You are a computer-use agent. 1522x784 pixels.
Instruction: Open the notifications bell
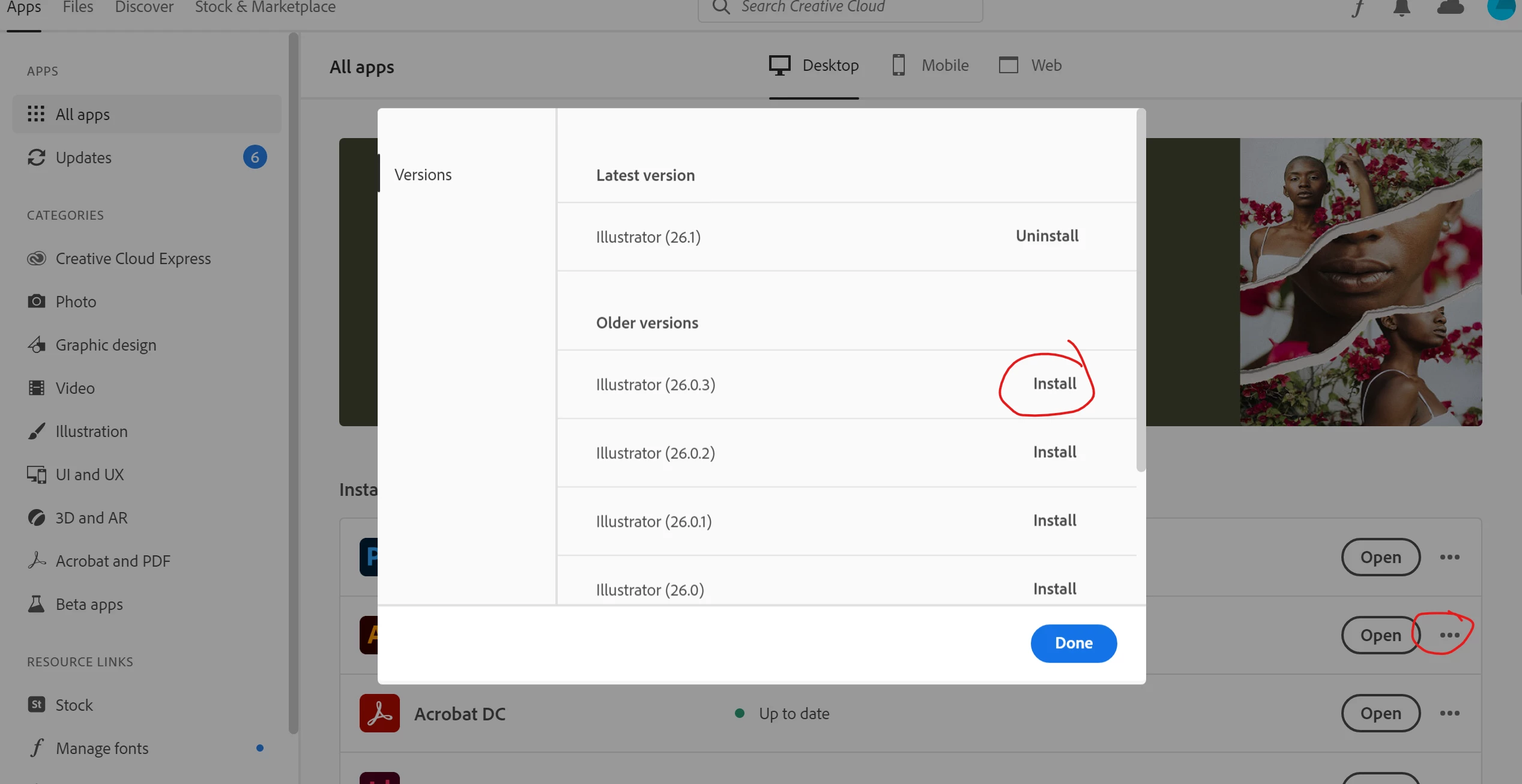tap(1401, 8)
